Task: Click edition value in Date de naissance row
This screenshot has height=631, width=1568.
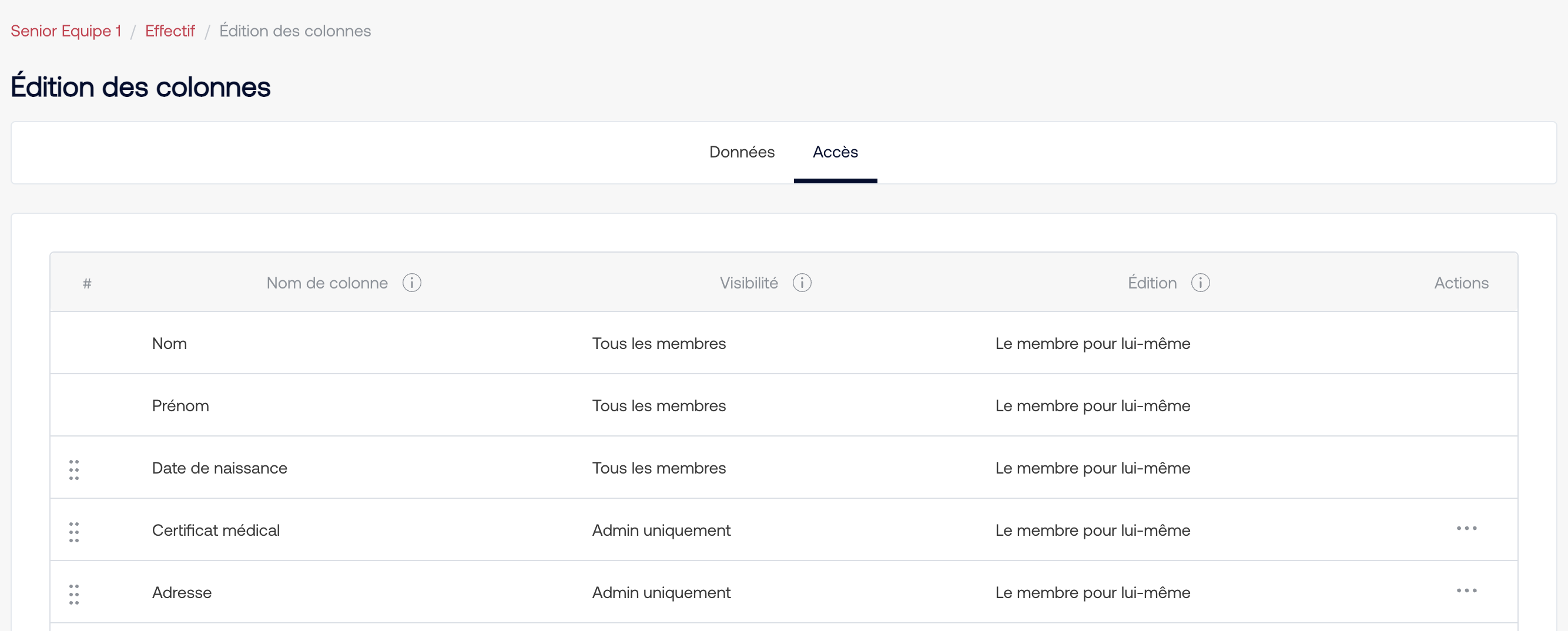Action: [1092, 468]
